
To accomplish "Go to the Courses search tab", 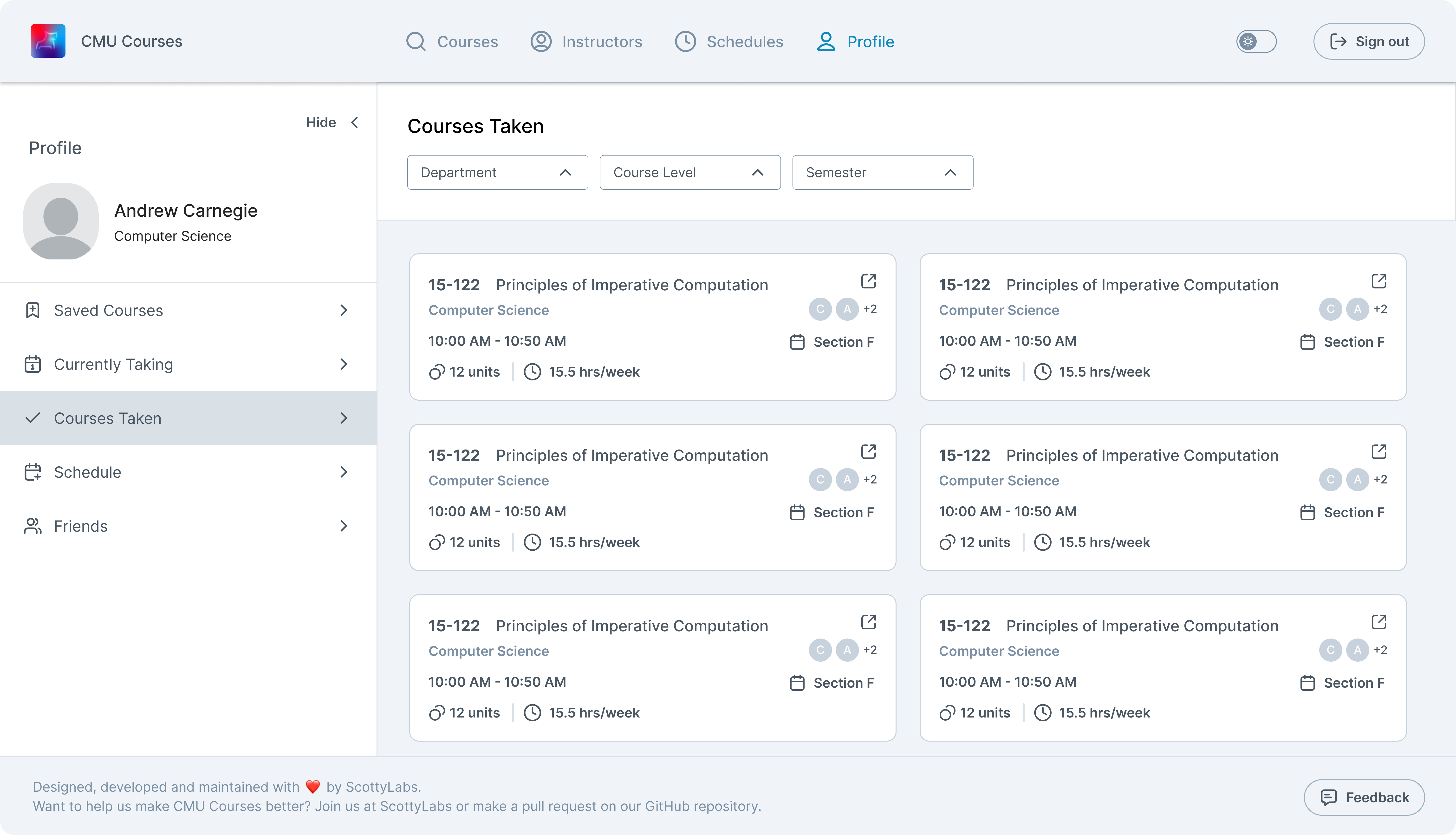I will point(452,41).
